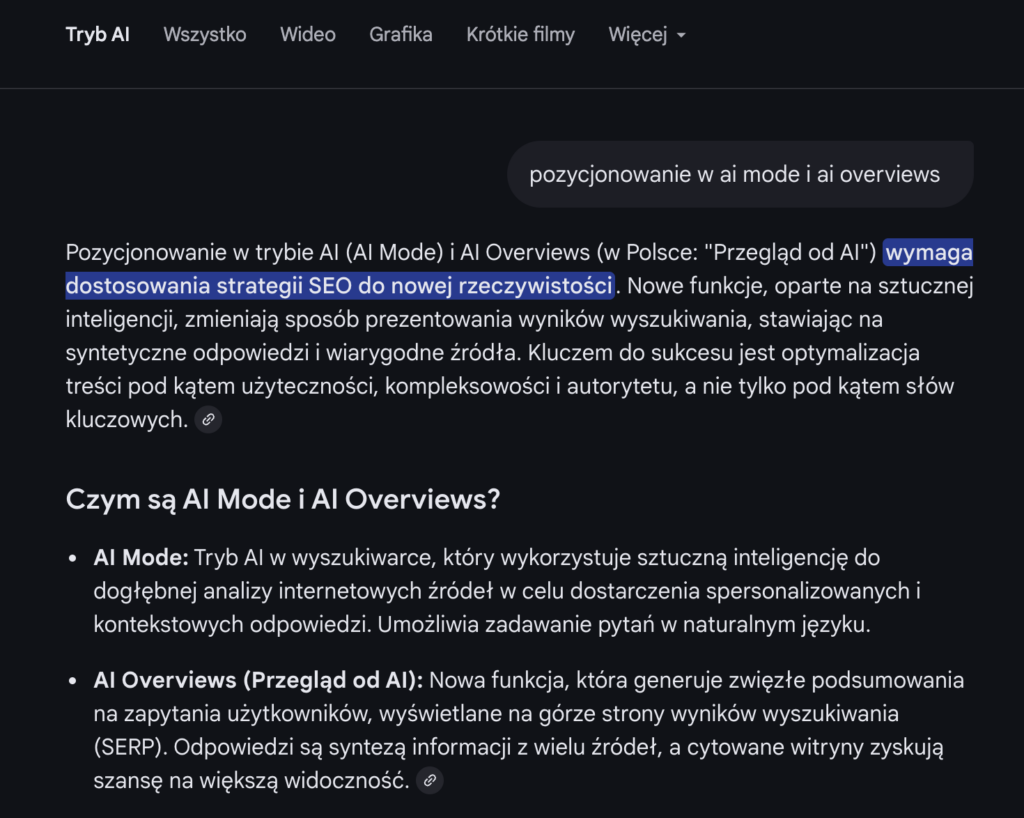The height and width of the screenshot is (818, 1024).
Task: Click the query bubble "pozycjonowanie w ai mode"
Action: pos(734,175)
